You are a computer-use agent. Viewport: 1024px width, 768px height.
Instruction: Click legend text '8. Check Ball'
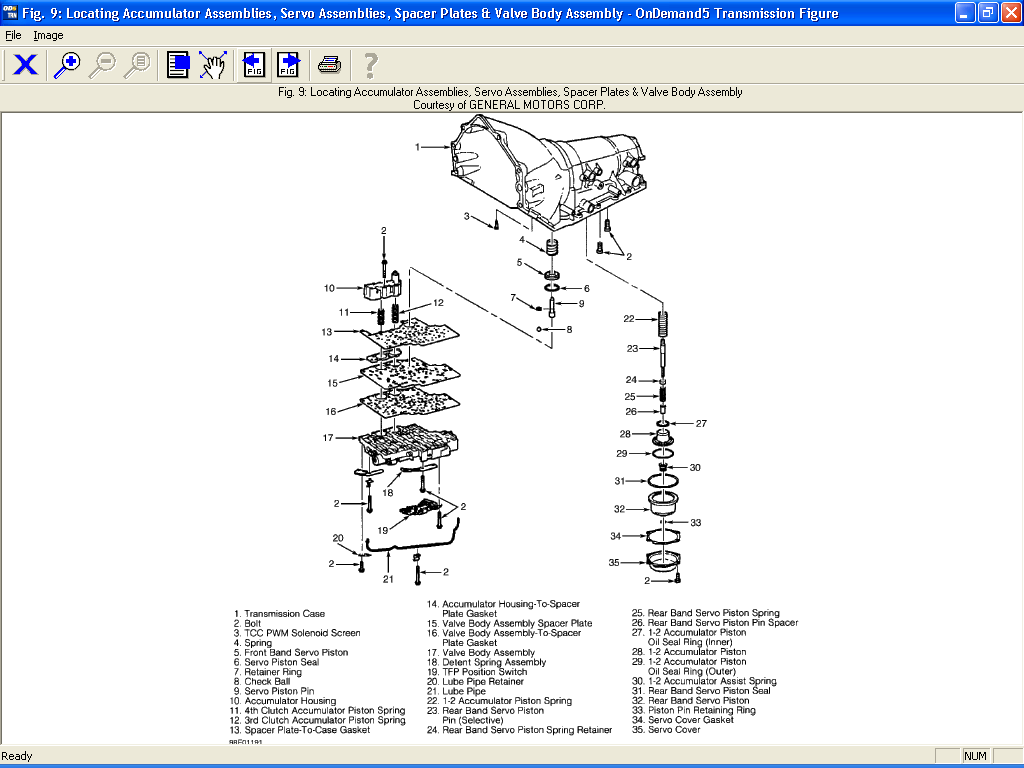[x=263, y=681]
